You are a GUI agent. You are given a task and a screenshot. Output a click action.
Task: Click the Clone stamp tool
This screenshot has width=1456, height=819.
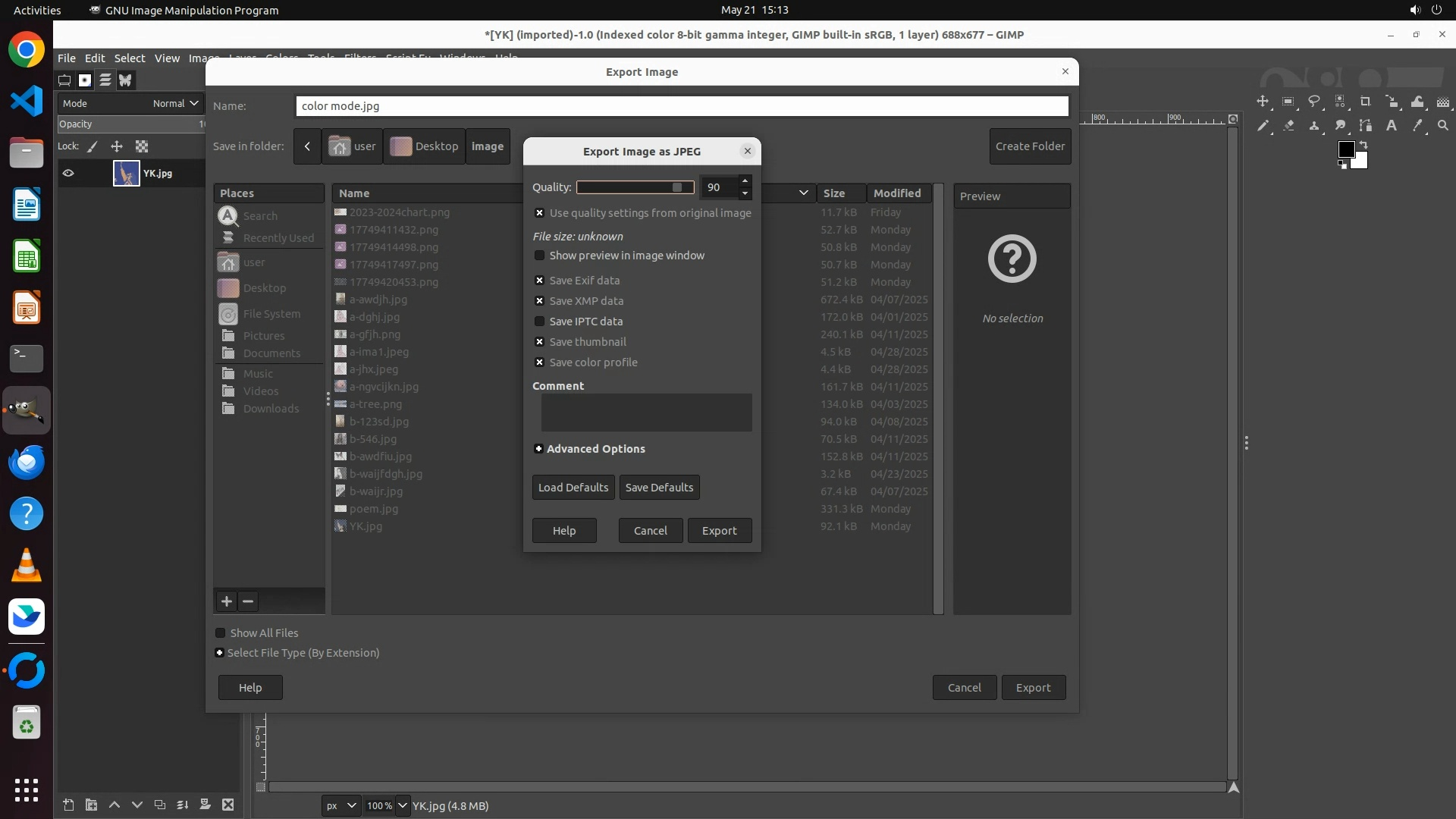1314,126
